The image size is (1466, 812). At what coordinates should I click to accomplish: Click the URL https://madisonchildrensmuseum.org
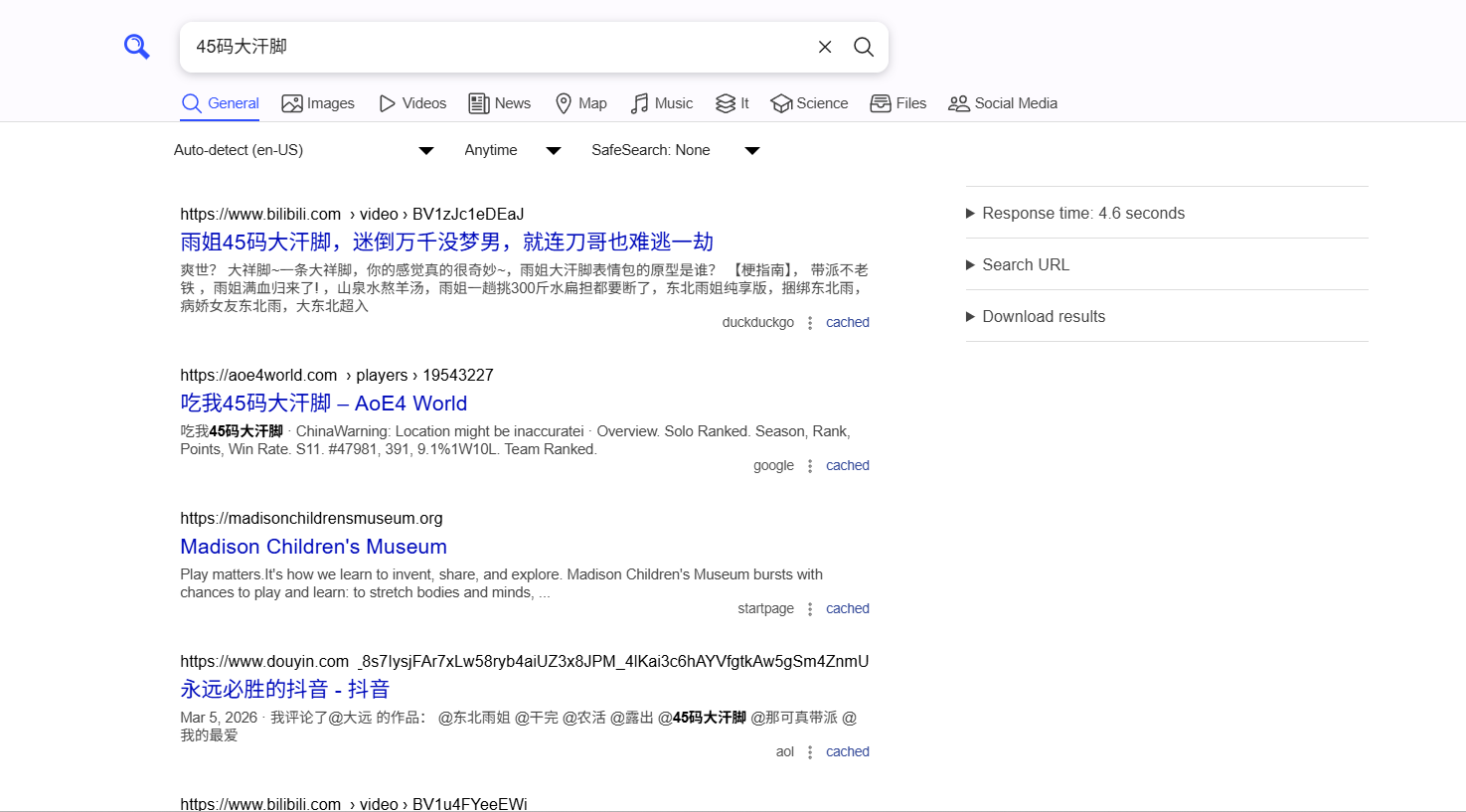tap(311, 518)
